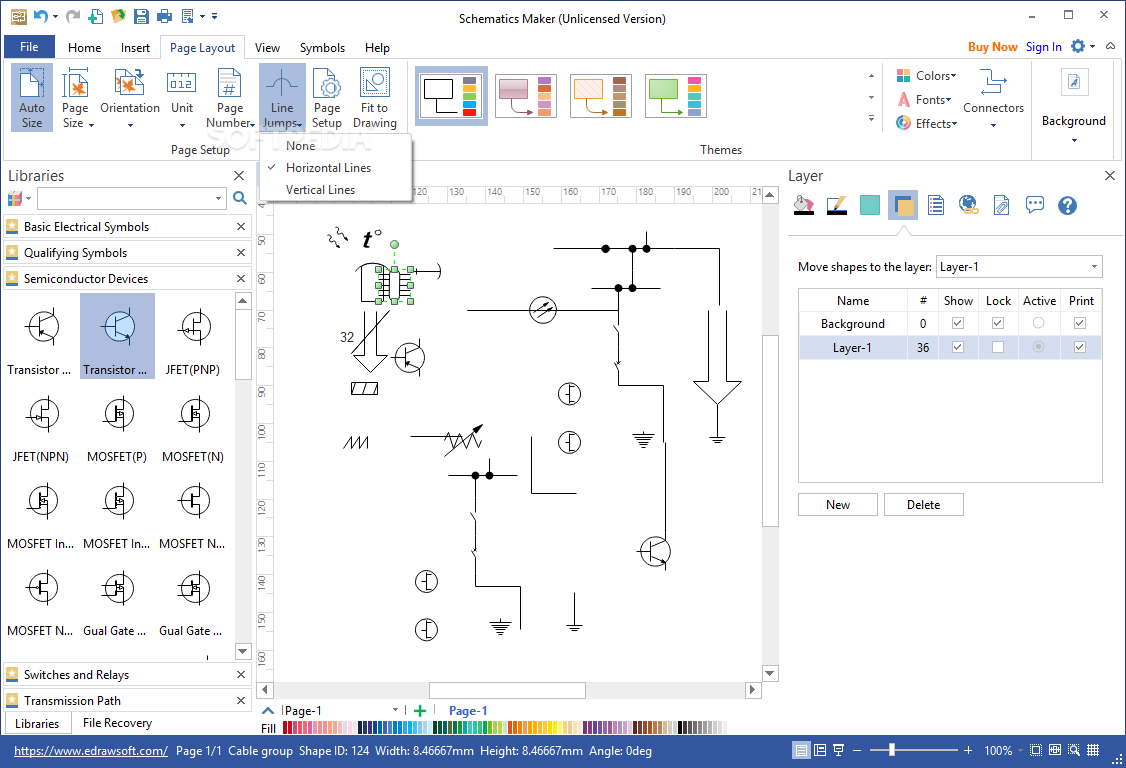The height and width of the screenshot is (768, 1126).
Task: Set Background layer as active
Action: coord(1038,323)
